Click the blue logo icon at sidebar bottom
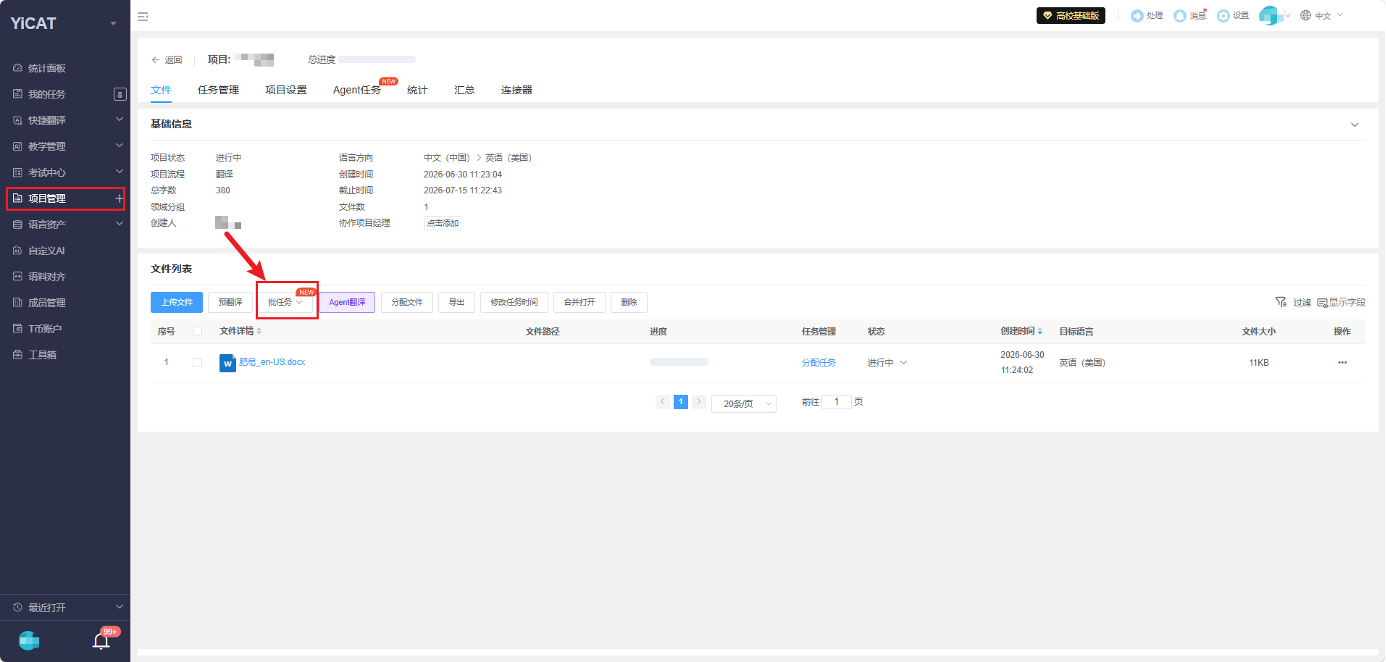1386x662 pixels. pos(29,641)
